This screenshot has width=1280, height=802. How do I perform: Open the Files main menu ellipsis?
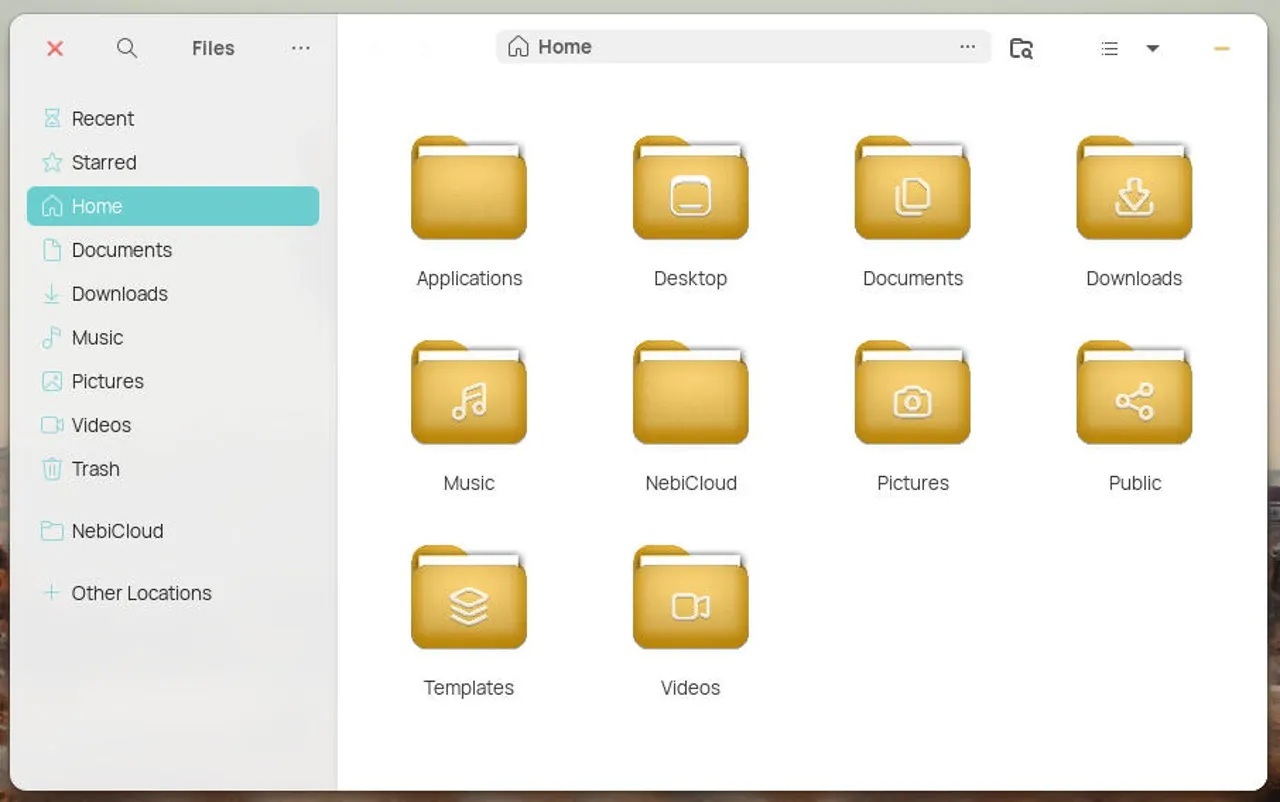click(301, 48)
